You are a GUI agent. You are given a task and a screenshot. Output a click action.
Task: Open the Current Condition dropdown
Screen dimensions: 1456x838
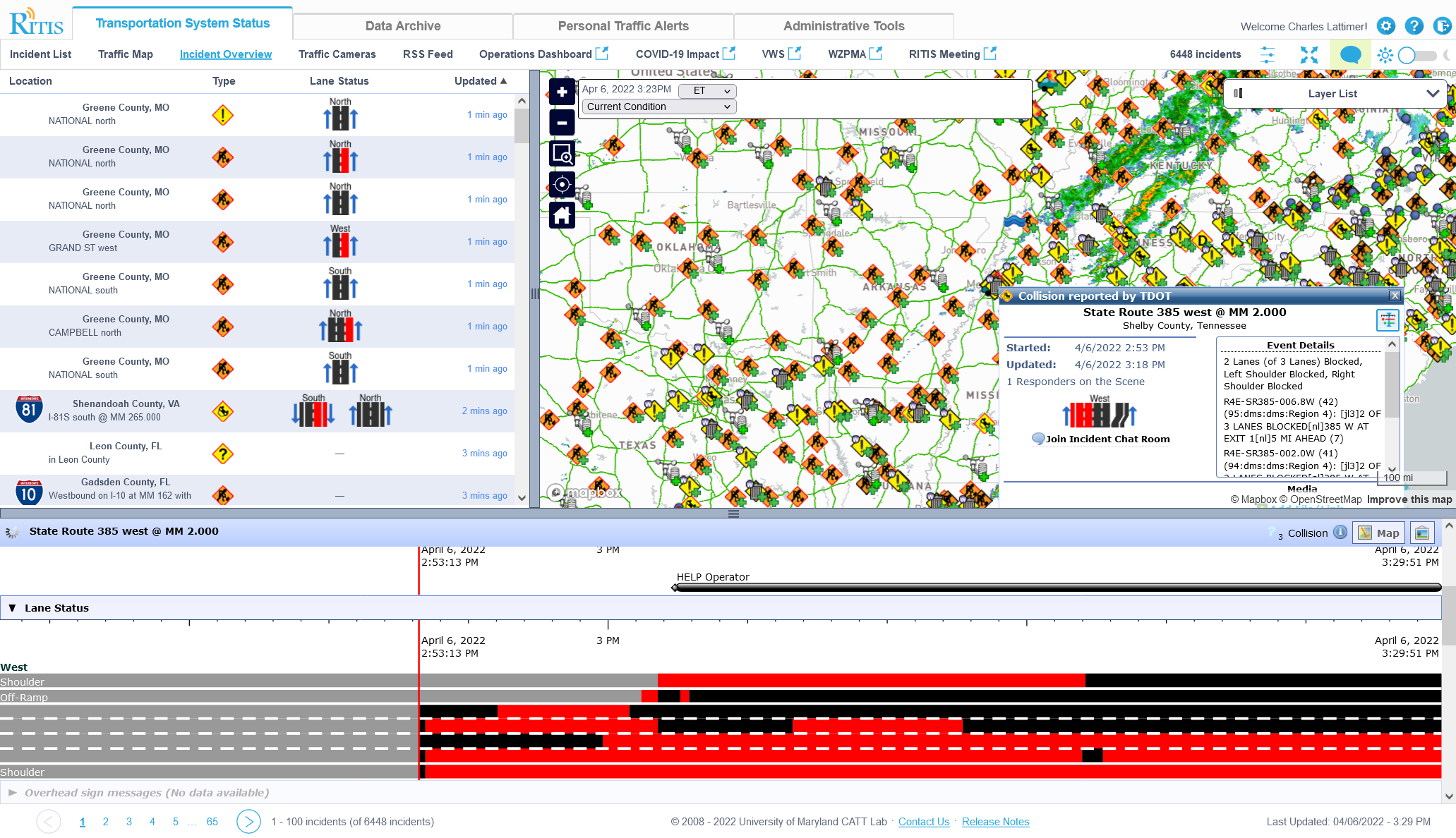[x=658, y=107]
